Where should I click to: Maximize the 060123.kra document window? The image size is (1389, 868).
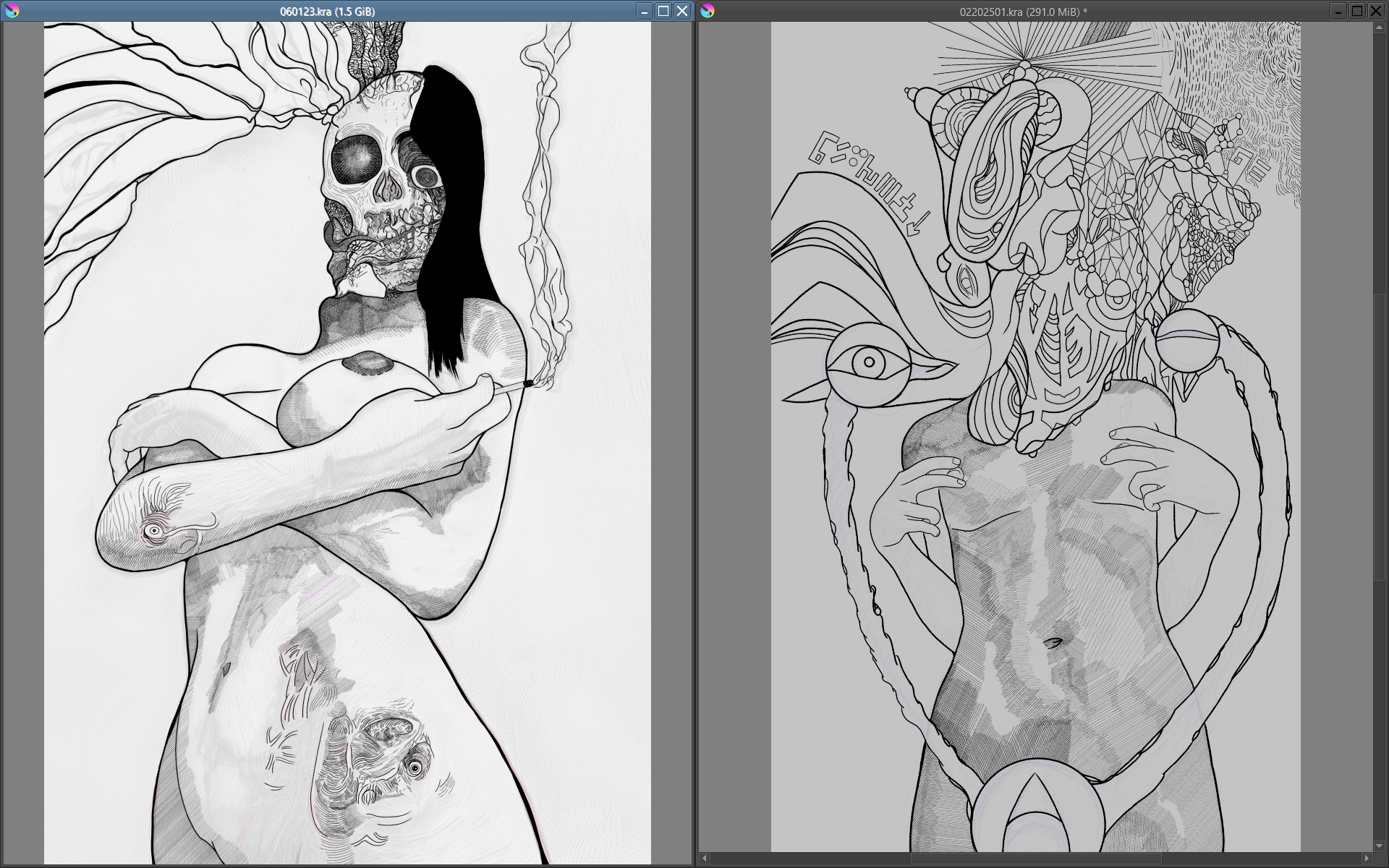pos(663,11)
